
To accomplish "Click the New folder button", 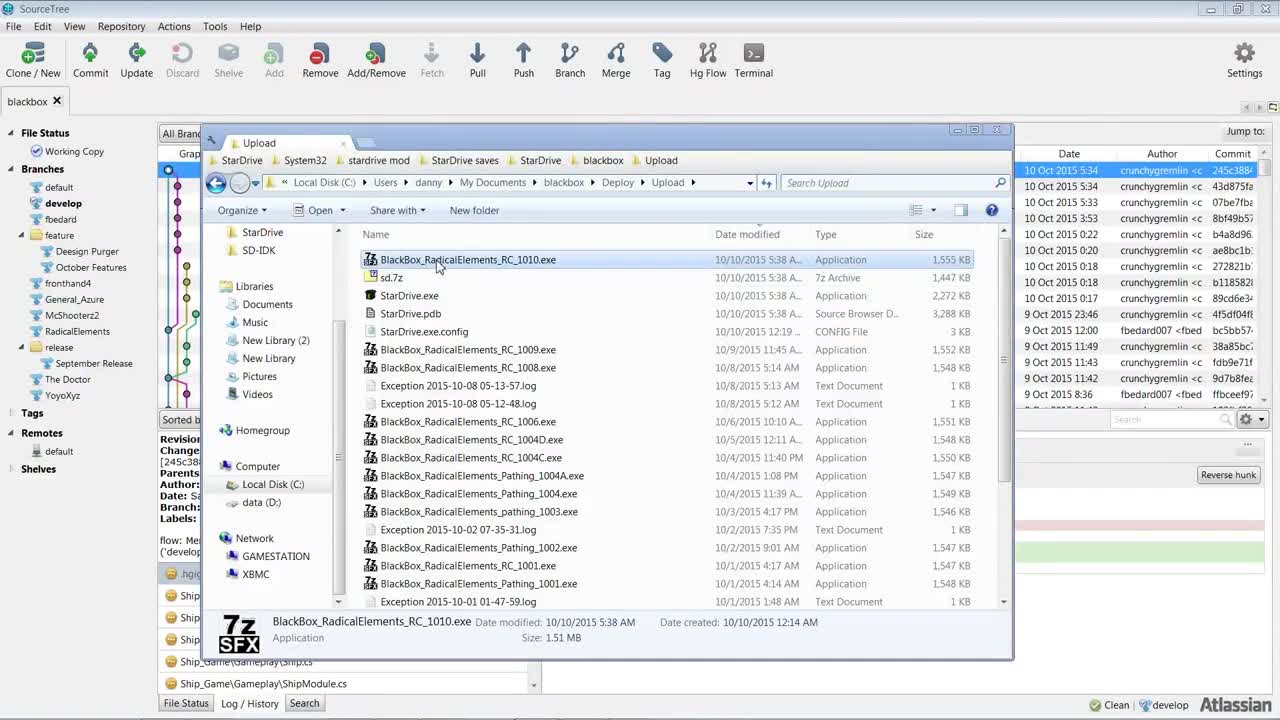I will click(x=474, y=210).
